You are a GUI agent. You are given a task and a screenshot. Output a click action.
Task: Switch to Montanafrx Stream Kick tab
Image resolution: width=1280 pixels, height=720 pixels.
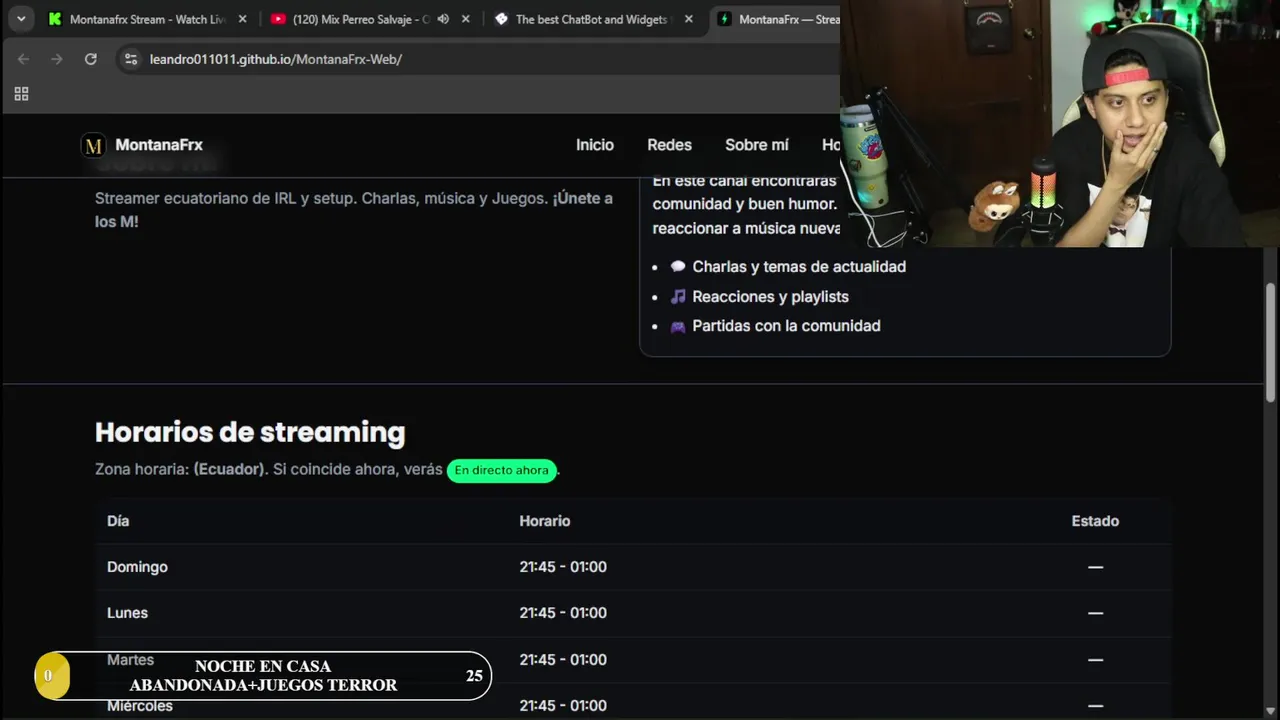pos(148,19)
